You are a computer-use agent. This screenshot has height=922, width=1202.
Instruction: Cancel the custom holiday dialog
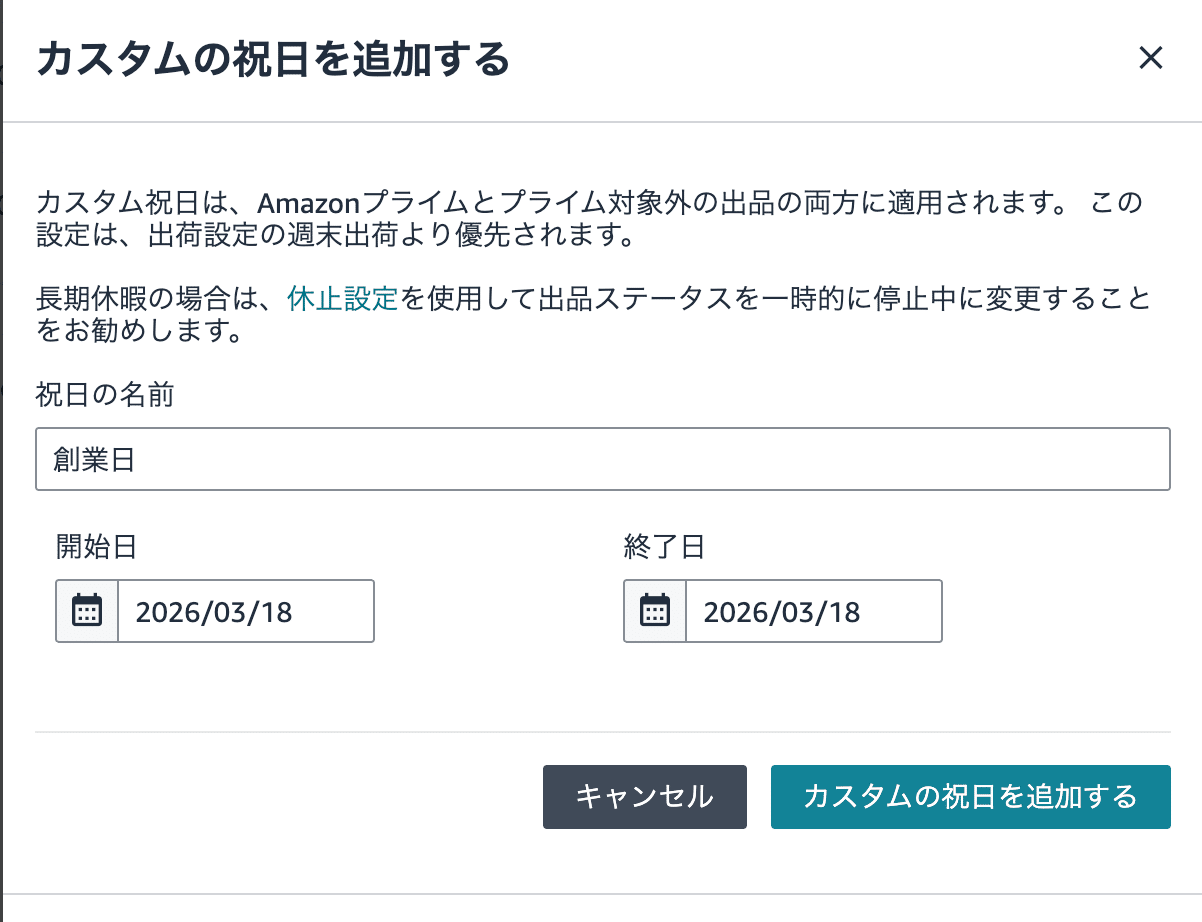[x=644, y=797]
